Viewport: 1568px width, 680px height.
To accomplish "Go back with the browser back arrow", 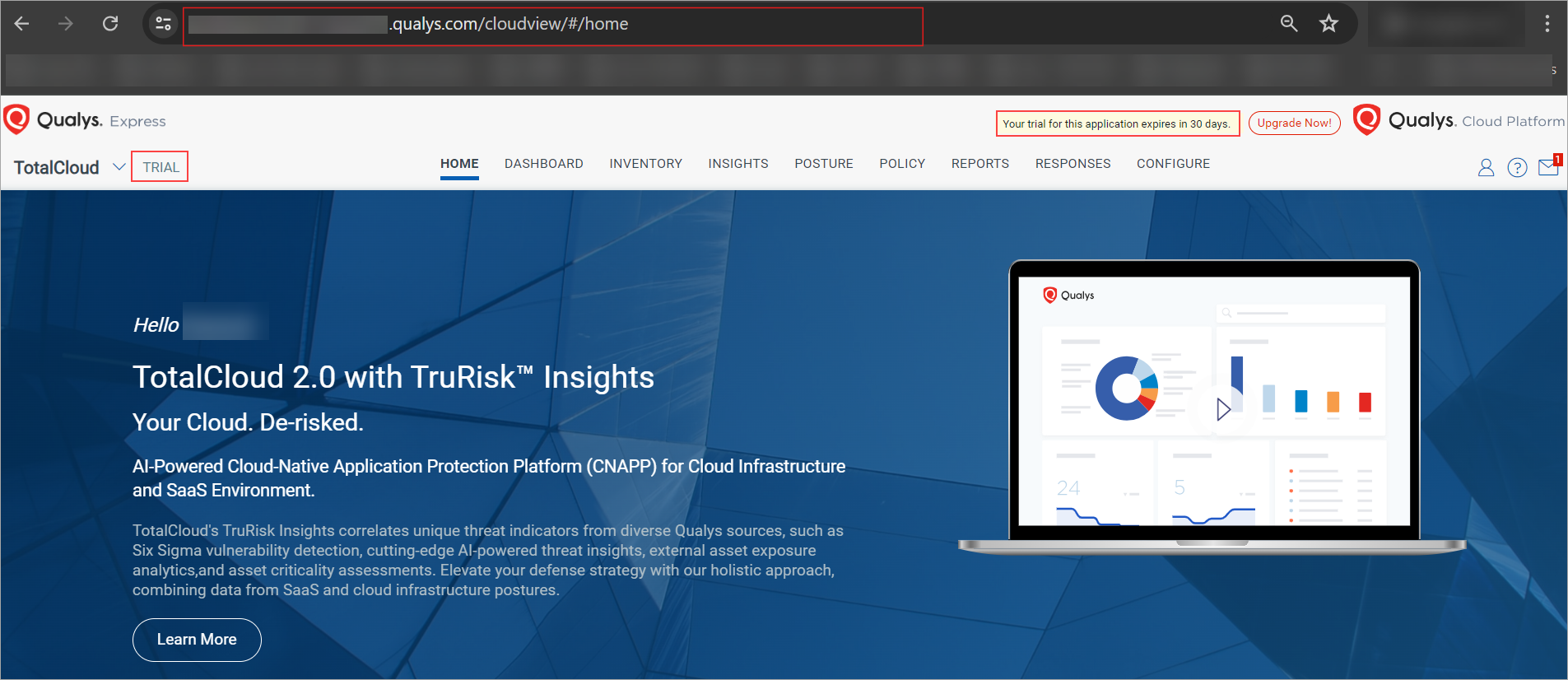I will point(22,24).
